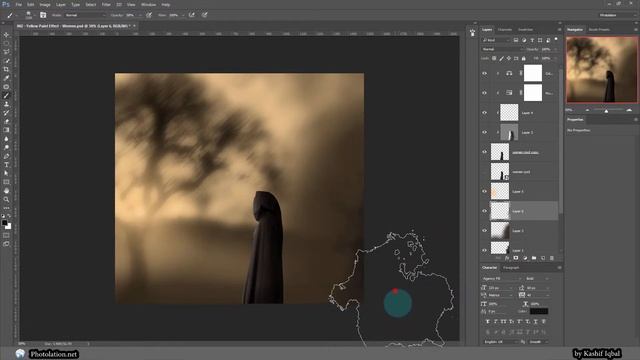Turn layer filtering on or off
The height and width of the screenshot is (360, 640).
click(556, 39)
